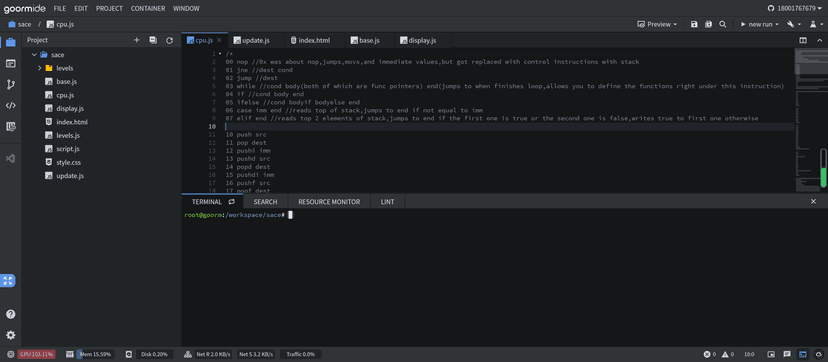
Task: Toggle the terminal panel from status bar
Action: point(803,354)
